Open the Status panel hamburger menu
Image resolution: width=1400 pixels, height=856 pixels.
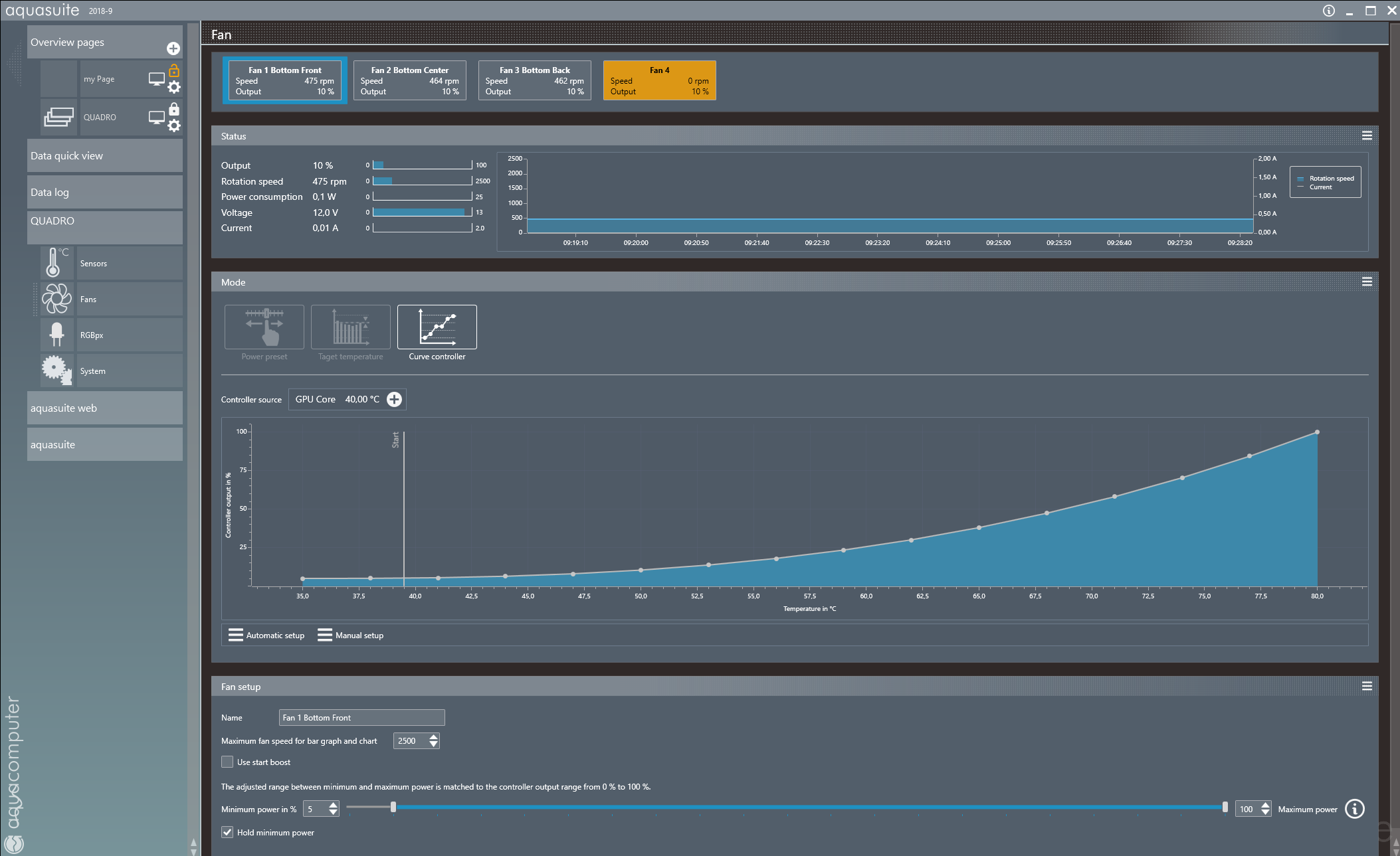(x=1367, y=135)
